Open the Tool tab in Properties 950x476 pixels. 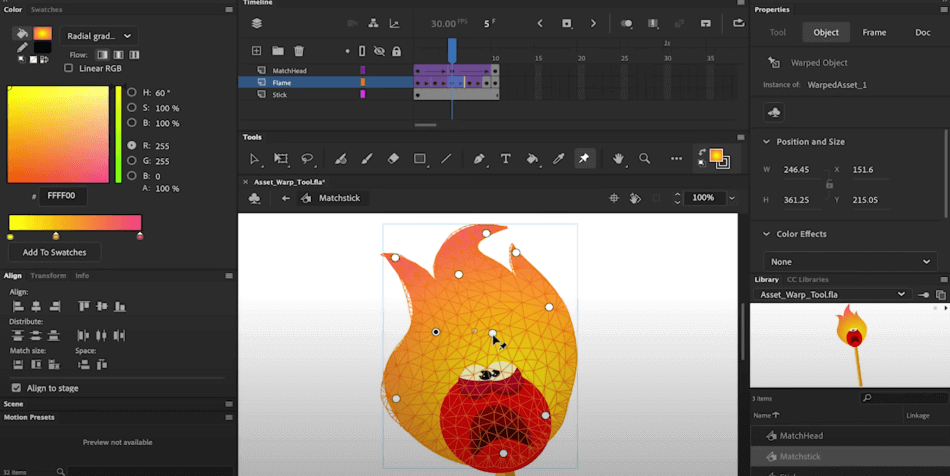pos(778,32)
